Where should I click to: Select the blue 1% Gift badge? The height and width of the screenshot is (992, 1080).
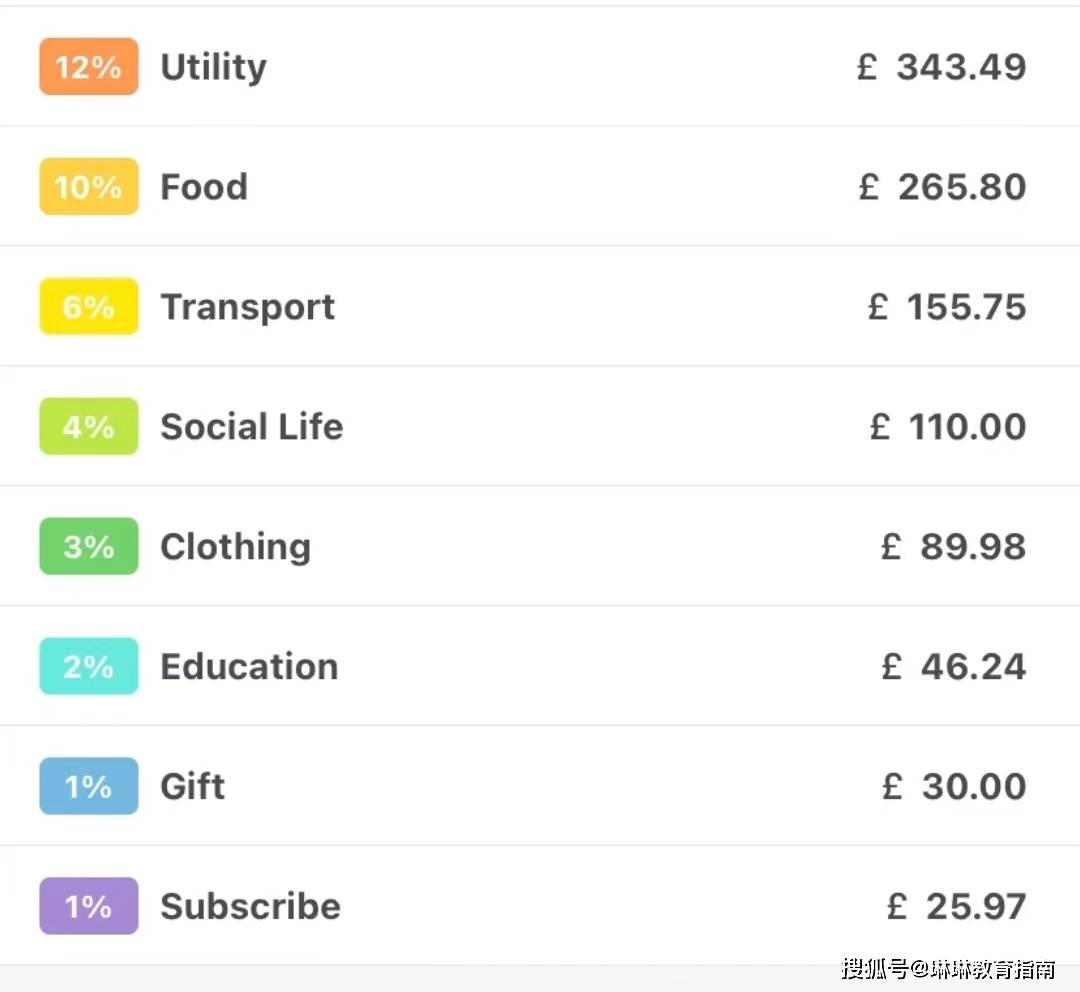(x=89, y=787)
